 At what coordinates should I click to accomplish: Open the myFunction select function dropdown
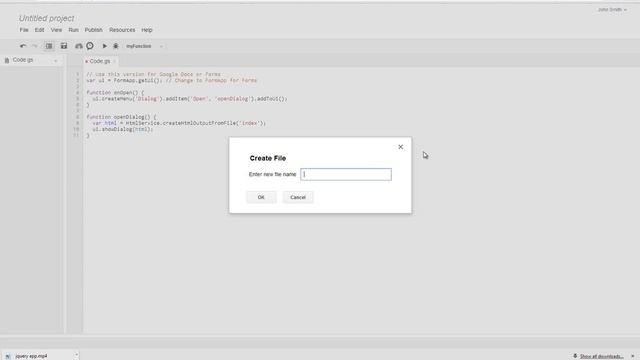pyautogui.click(x=144, y=46)
